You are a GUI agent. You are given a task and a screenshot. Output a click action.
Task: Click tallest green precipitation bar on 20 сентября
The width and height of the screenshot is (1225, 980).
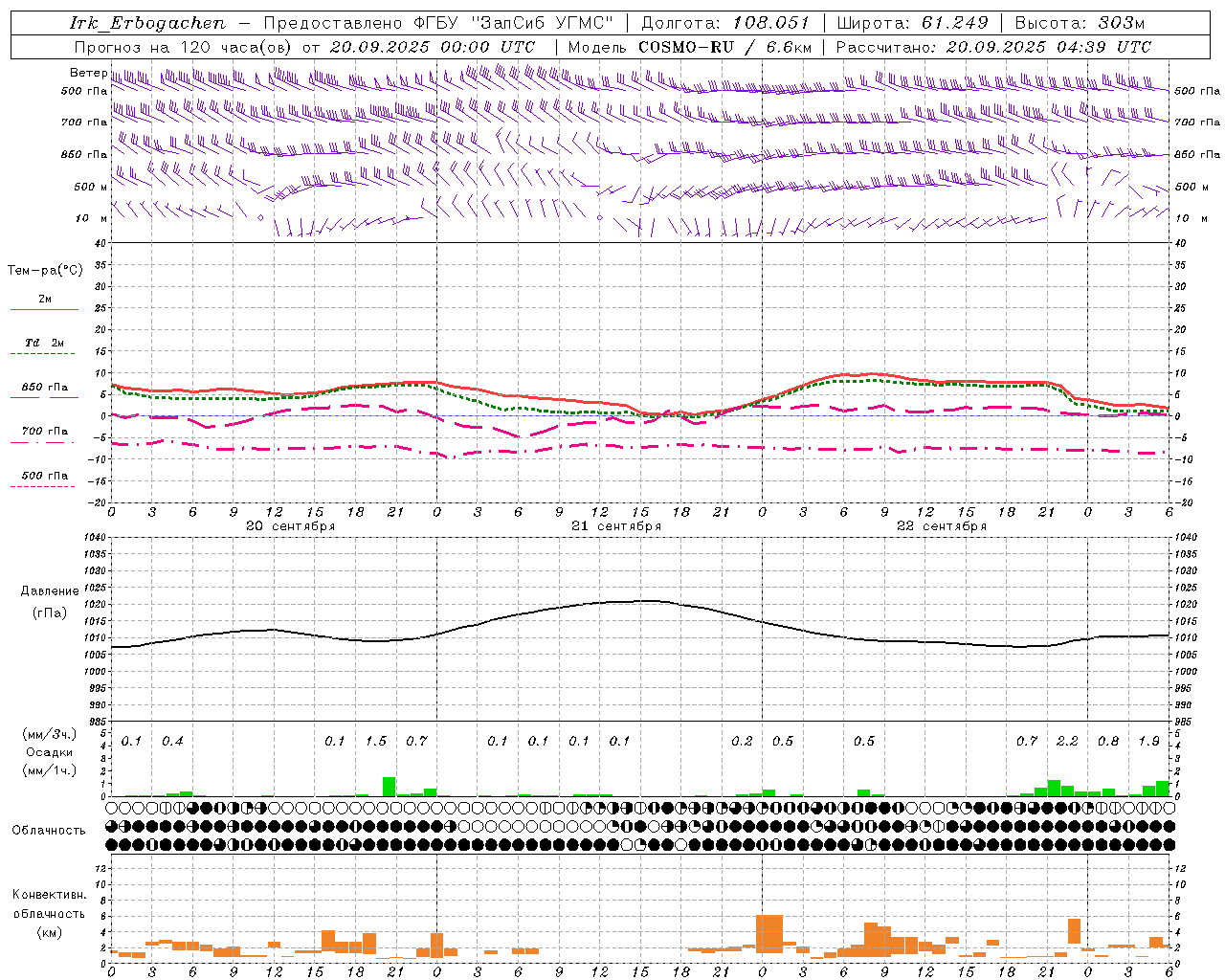tap(390, 787)
